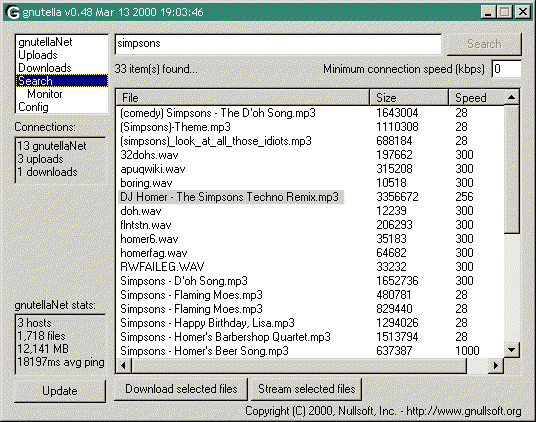The width and height of the screenshot is (536, 422).
Task: Select the homer6.wav file
Action: pos(149,239)
